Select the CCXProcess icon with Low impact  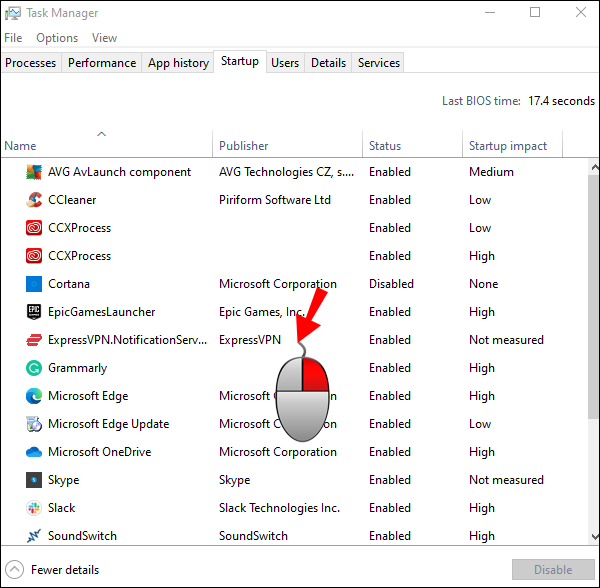pos(34,228)
